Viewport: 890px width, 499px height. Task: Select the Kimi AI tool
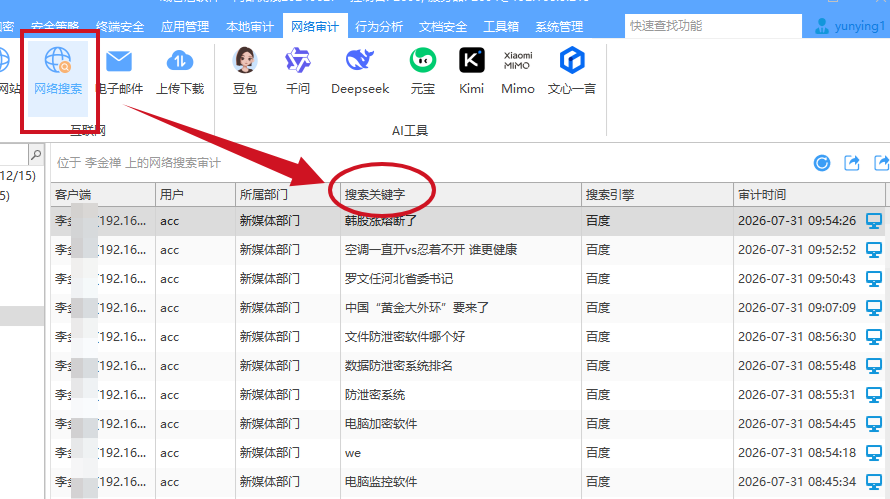(x=472, y=72)
